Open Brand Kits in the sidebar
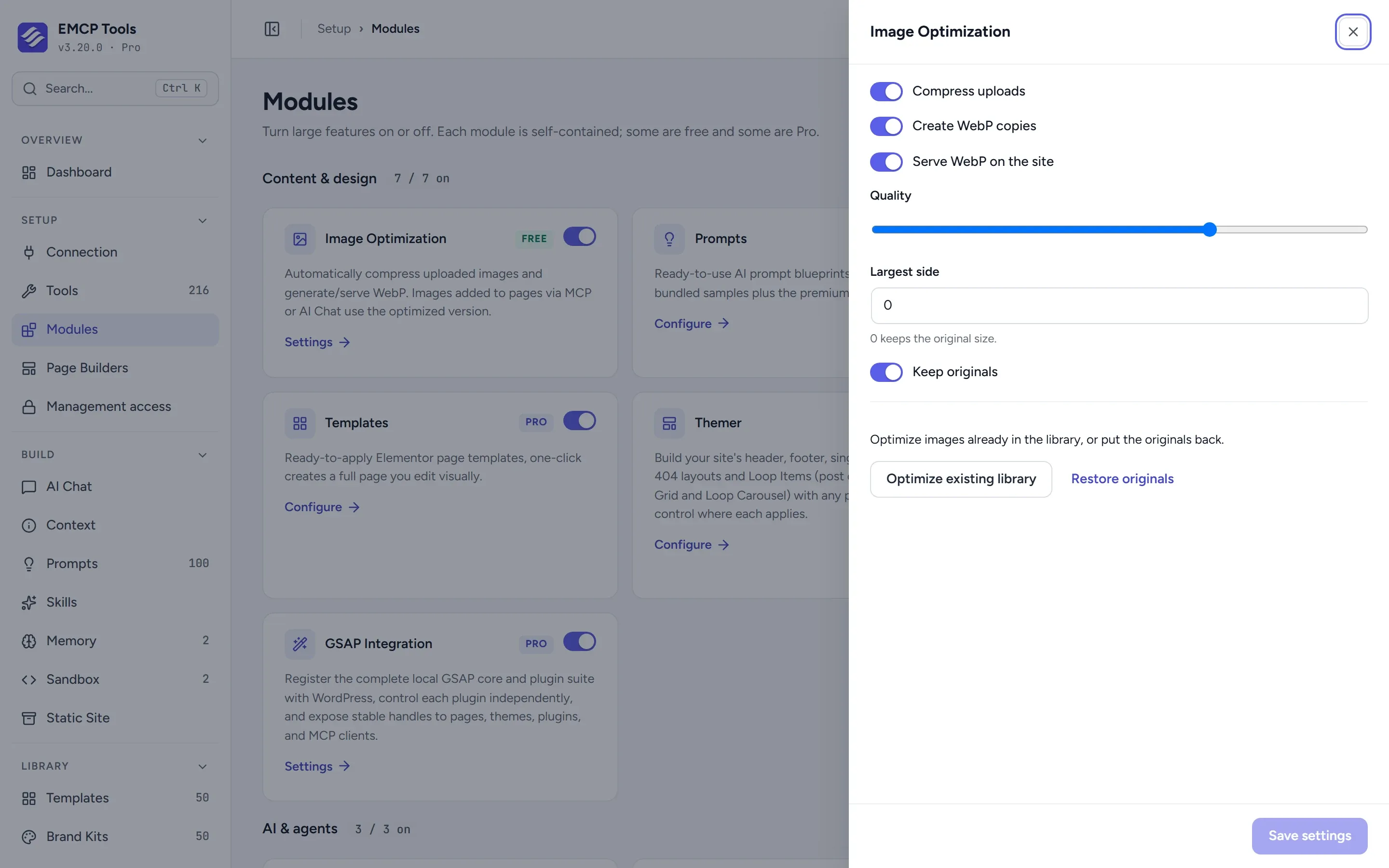This screenshot has height=868, width=1389. (x=115, y=837)
